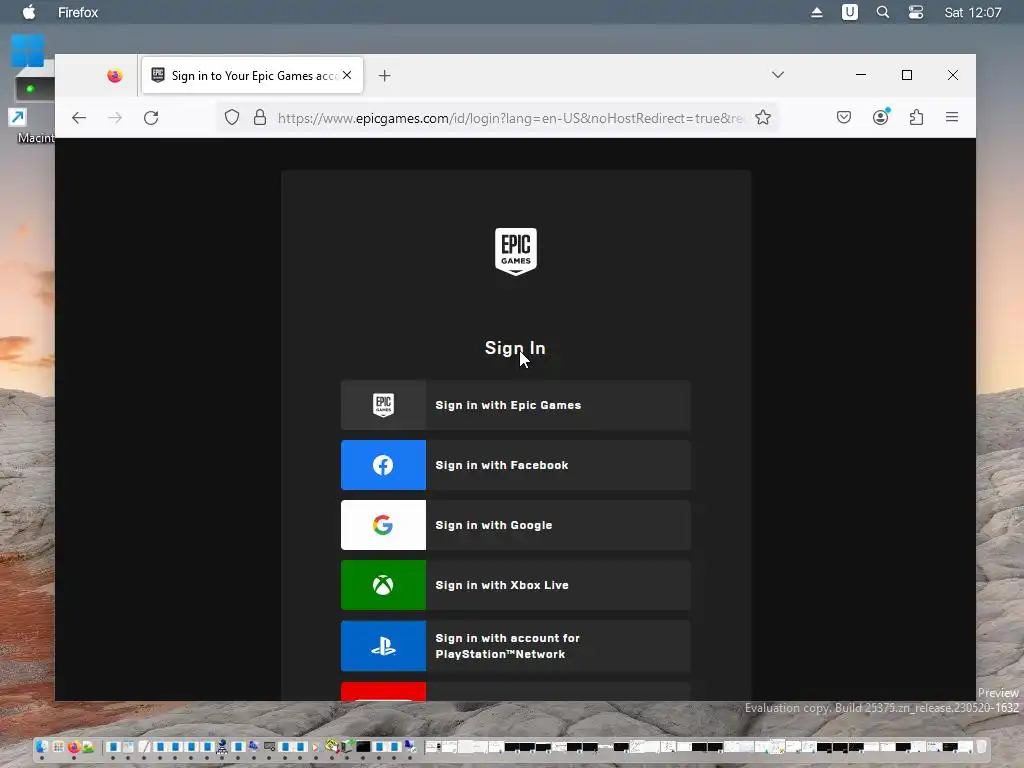Screen dimensions: 1024x768
Task: Open the Trash in the Dock
Action: tap(981, 746)
